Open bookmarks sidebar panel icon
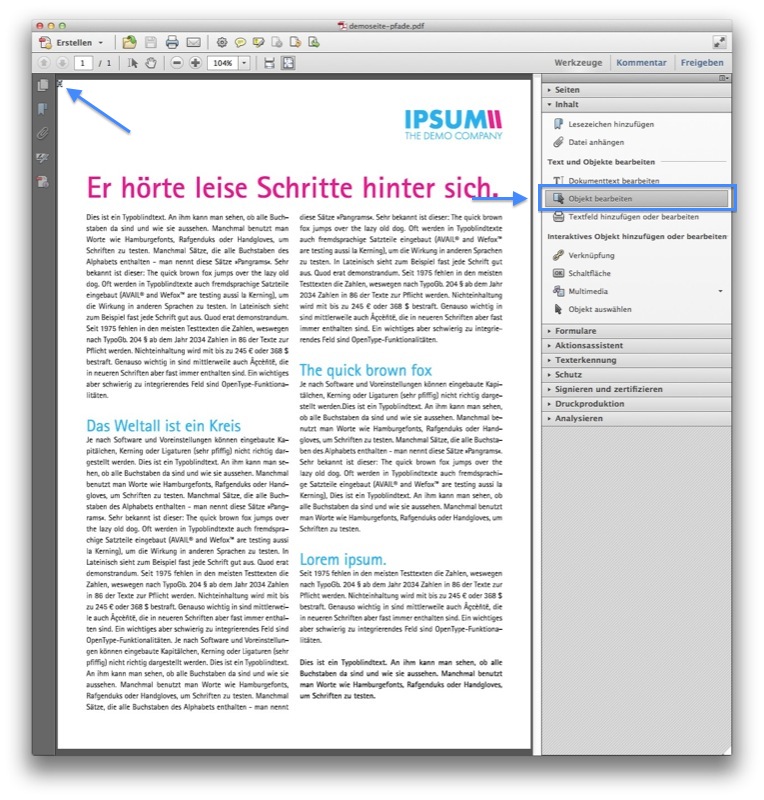 click(x=43, y=109)
